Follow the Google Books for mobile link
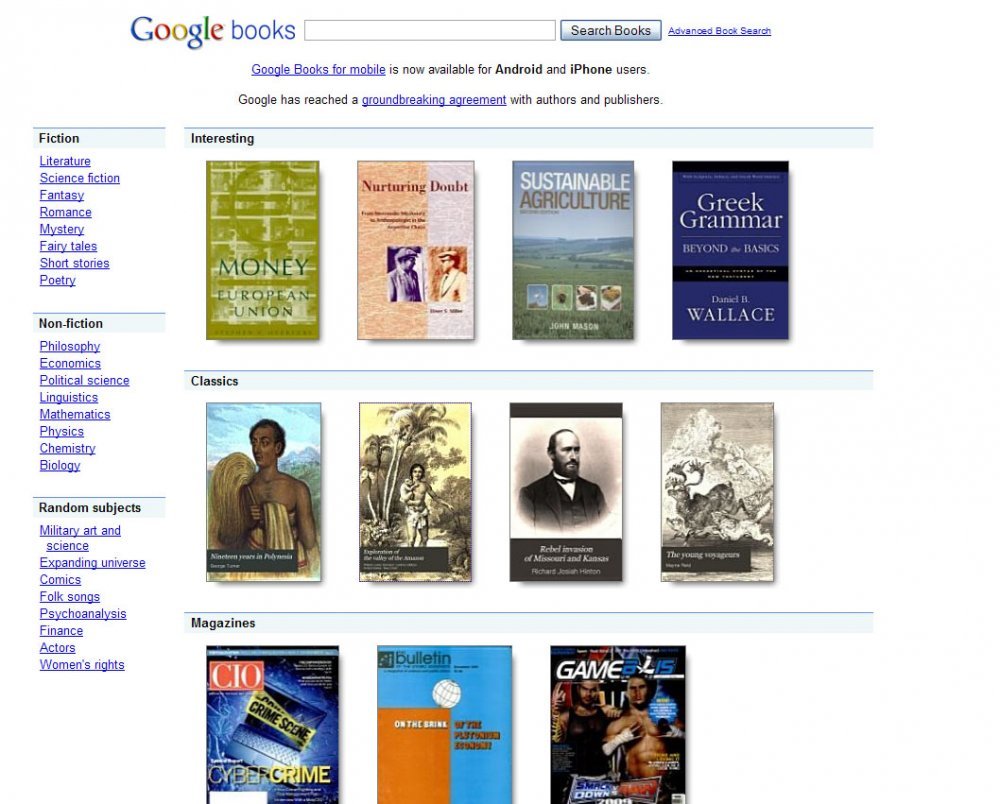This screenshot has width=1000, height=804. tap(318, 69)
